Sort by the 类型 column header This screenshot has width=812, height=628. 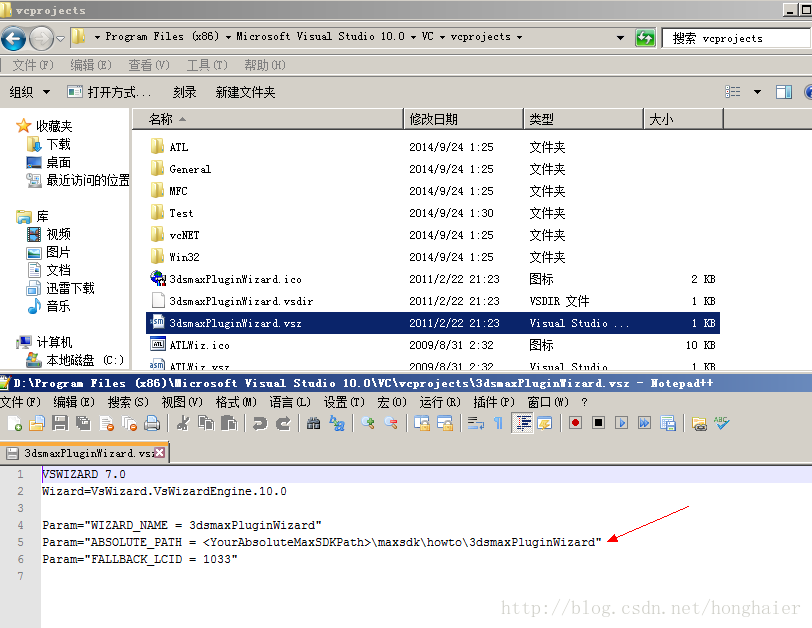click(584, 119)
